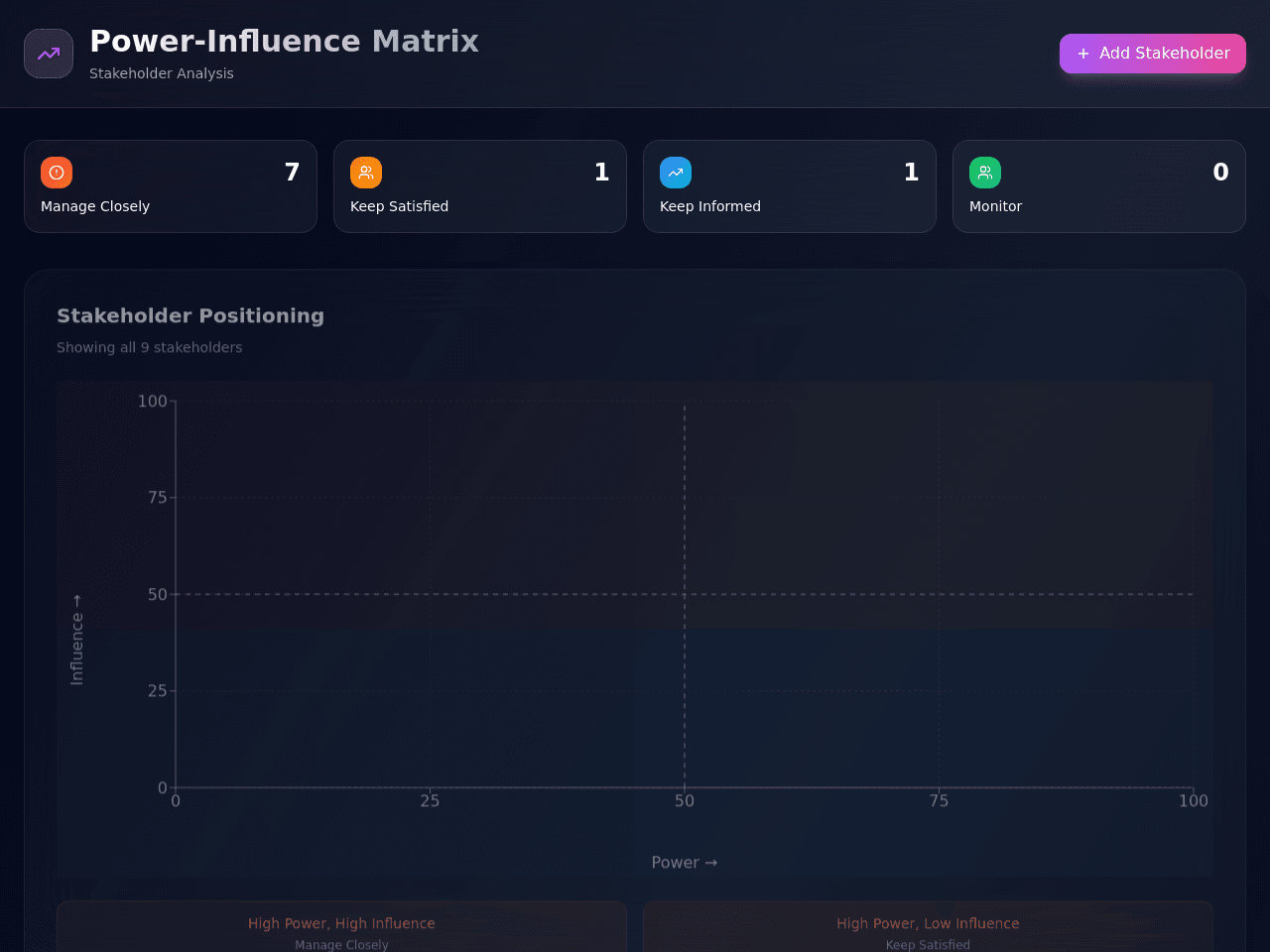Click the 'Showing all 9 stakeholders' text

149,347
